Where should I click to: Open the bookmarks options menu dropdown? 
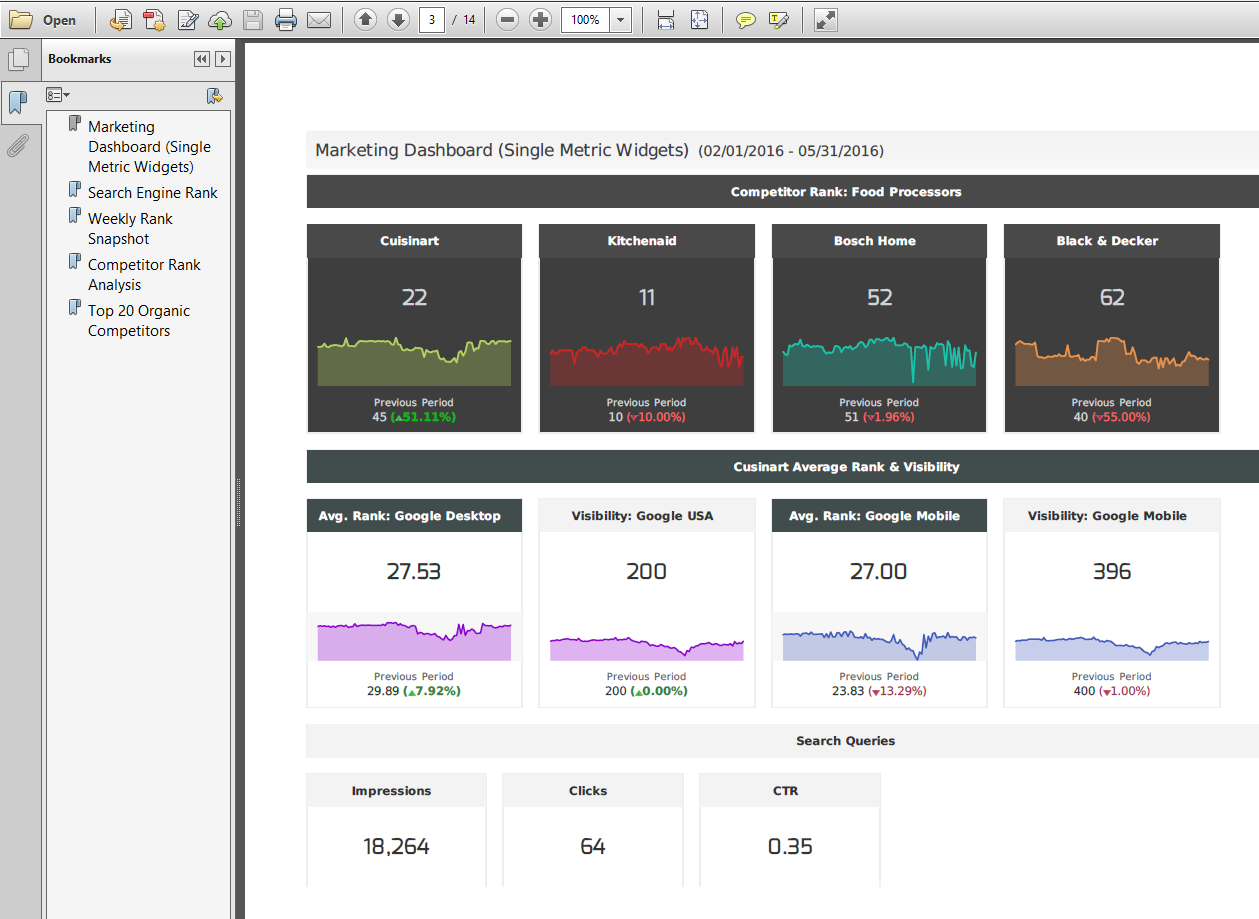(58, 95)
